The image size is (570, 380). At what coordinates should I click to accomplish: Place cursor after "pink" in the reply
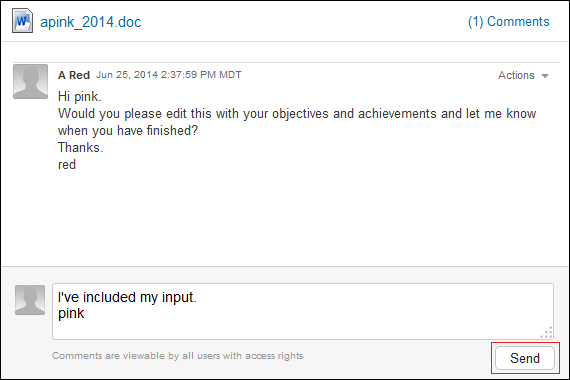coord(85,313)
